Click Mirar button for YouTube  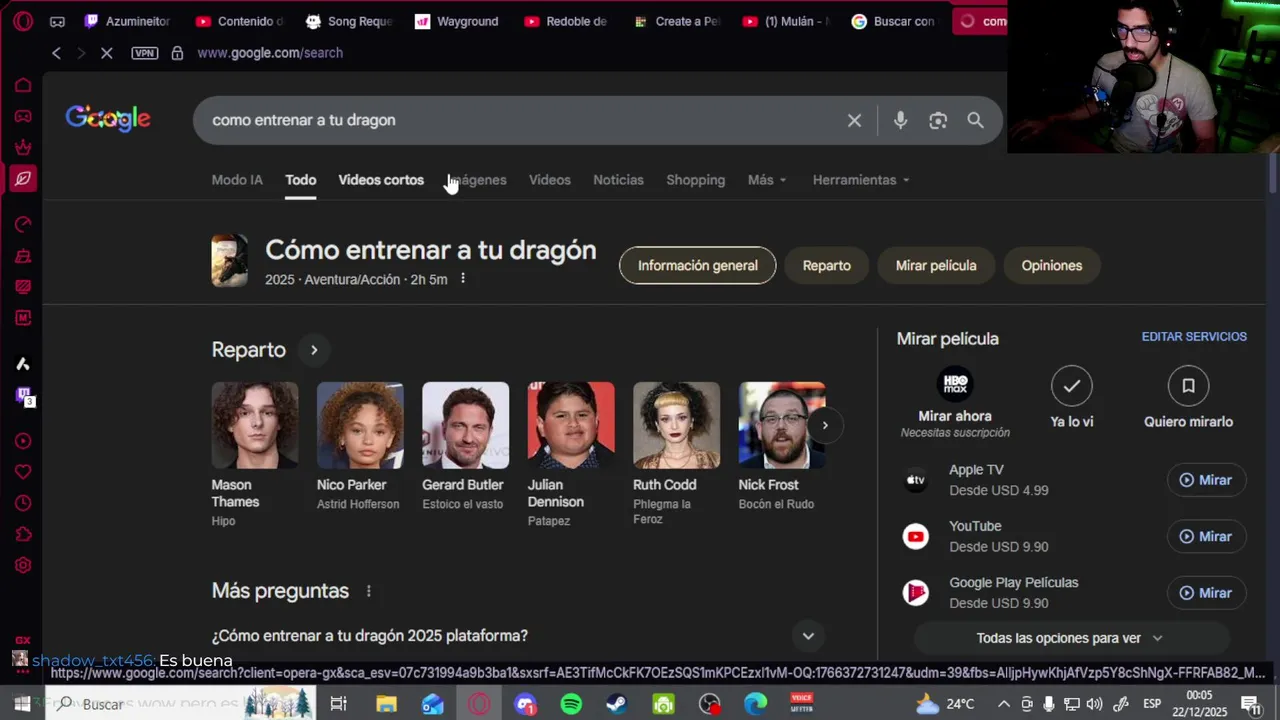(1206, 536)
